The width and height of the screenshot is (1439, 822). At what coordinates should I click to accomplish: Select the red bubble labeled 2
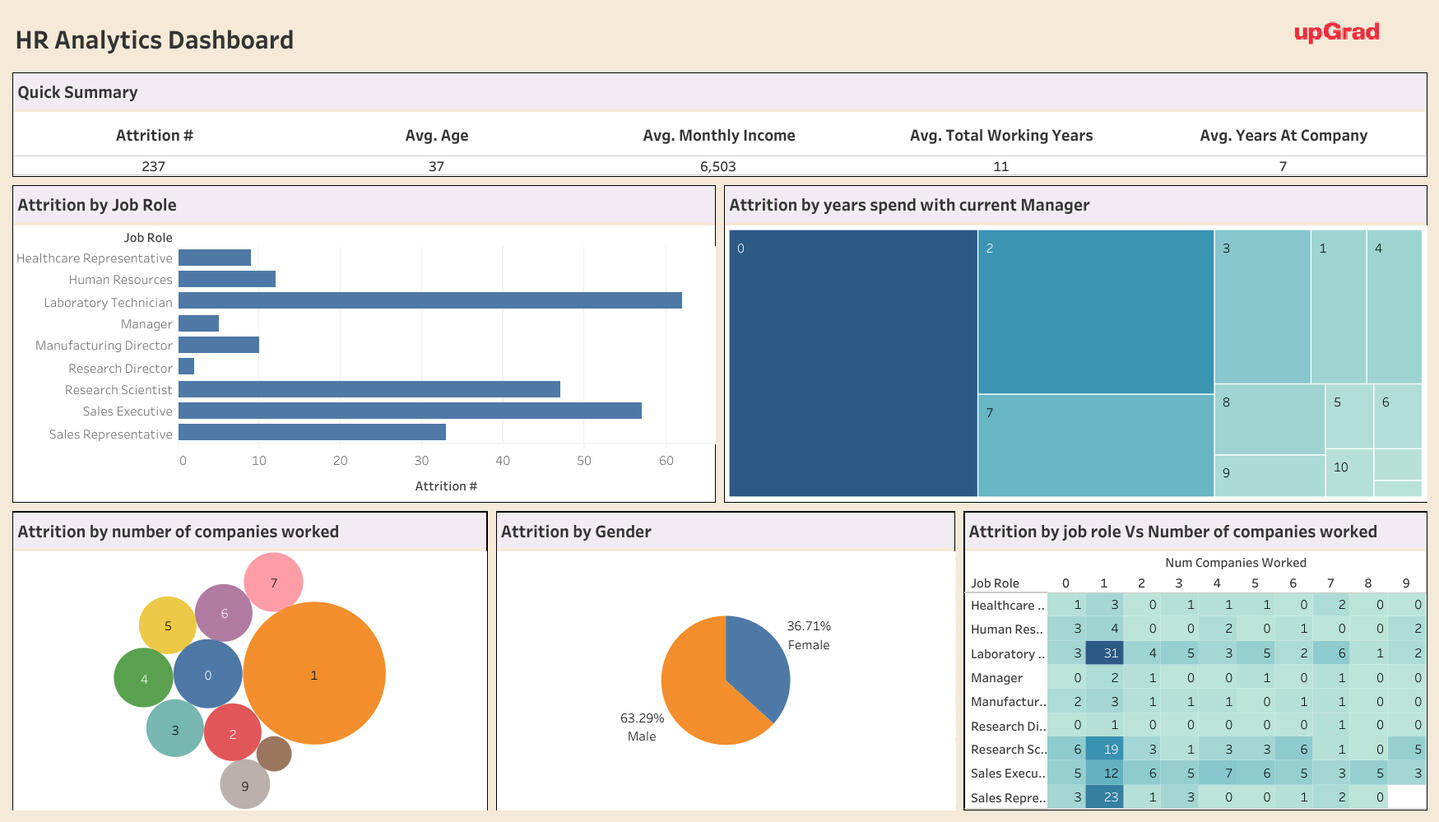(x=233, y=733)
